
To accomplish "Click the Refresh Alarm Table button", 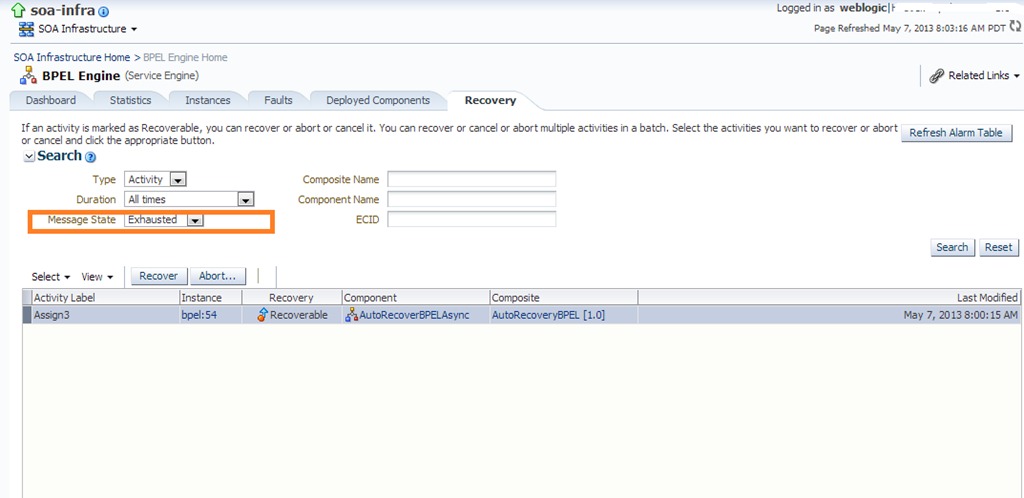I will point(955,133).
